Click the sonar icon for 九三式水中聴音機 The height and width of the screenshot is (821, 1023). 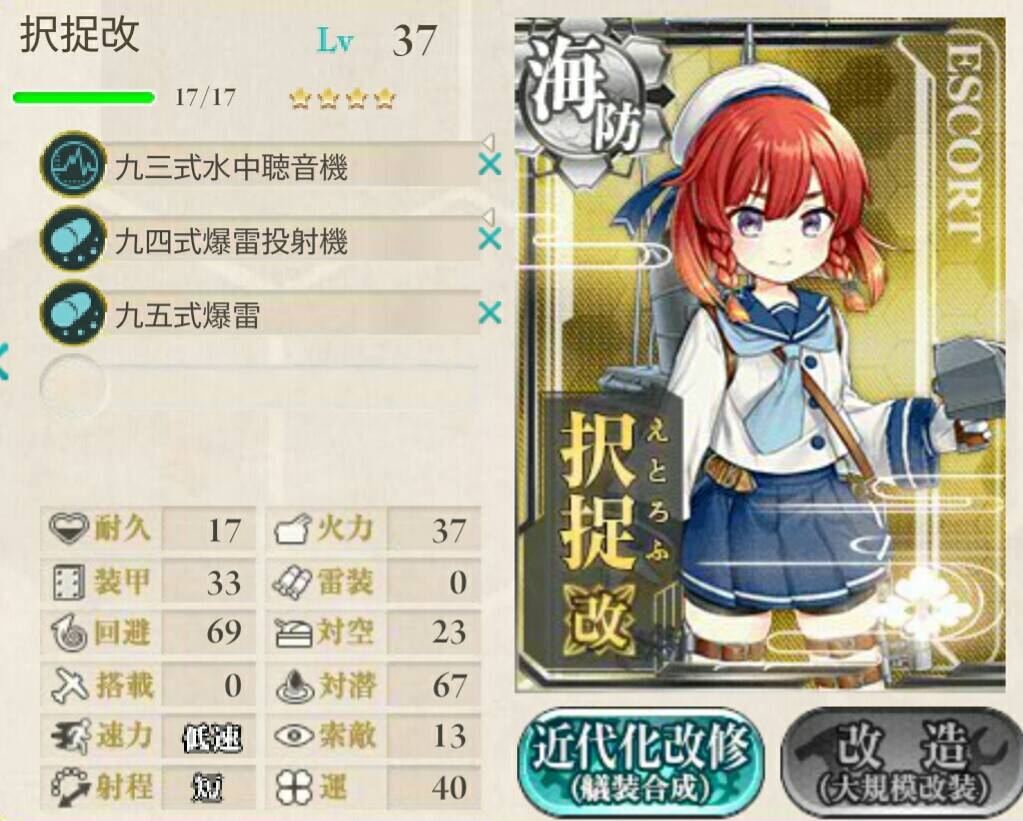pyautogui.click(x=73, y=164)
